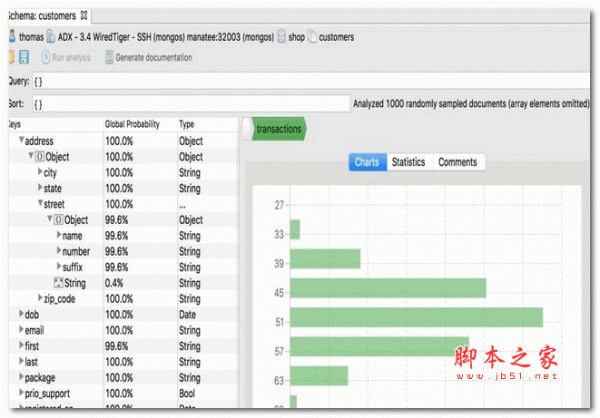
Task: Expand the state field
Action: pyautogui.click(x=40, y=188)
